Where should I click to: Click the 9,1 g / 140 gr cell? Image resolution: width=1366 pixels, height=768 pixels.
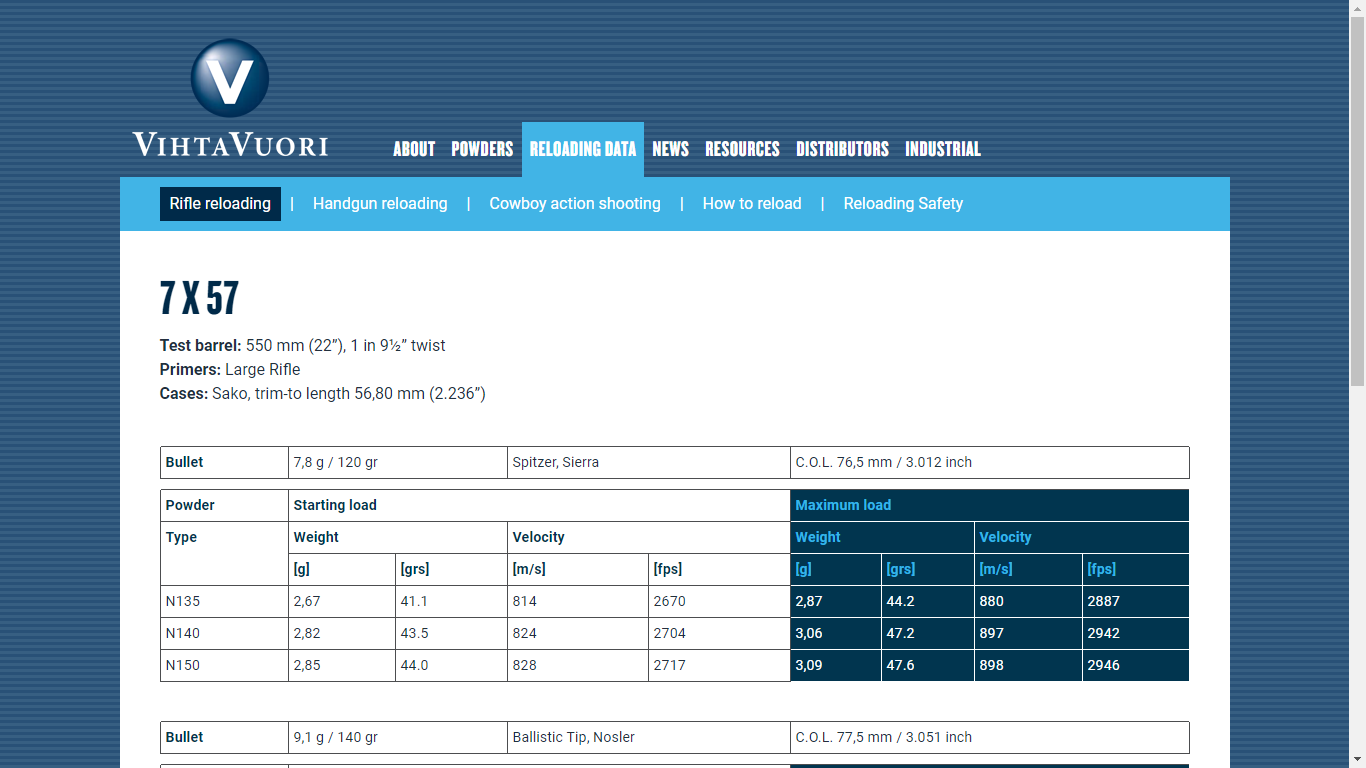point(398,738)
